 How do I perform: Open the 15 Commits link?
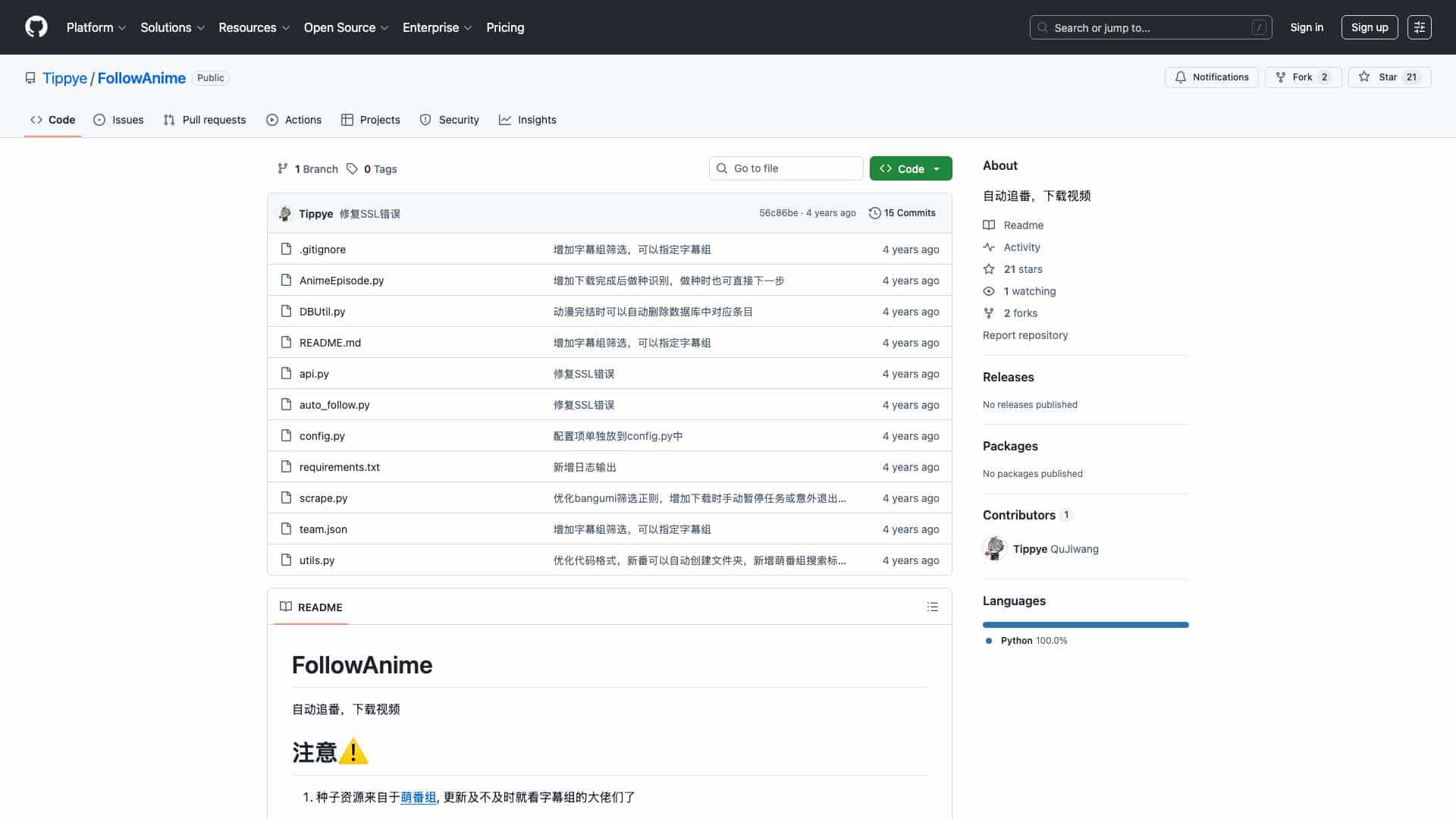coord(902,213)
